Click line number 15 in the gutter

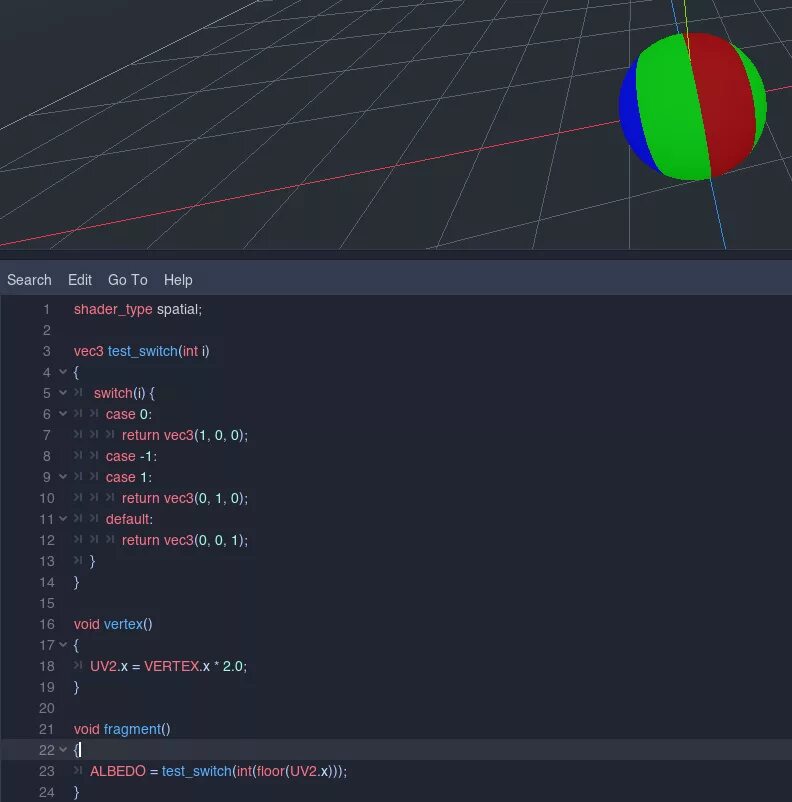(x=47, y=604)
